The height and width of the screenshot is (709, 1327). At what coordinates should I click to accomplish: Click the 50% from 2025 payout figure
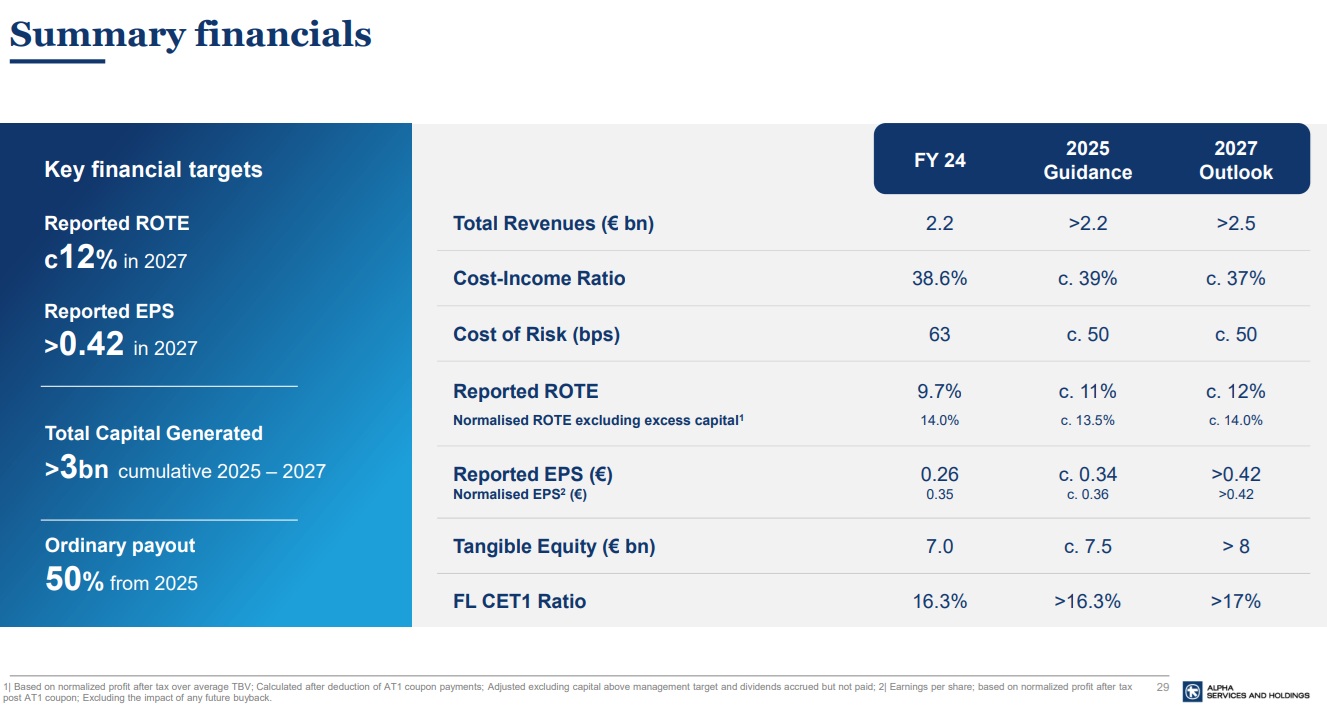[x=121, y=581]
